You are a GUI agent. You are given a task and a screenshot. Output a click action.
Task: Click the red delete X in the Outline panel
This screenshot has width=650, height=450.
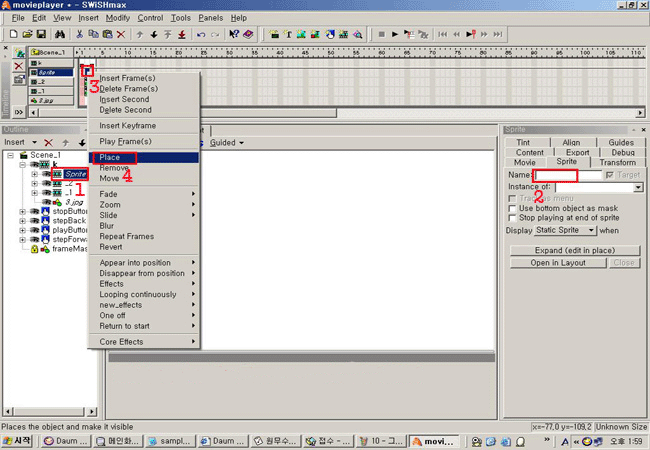[x=49, y=143]
